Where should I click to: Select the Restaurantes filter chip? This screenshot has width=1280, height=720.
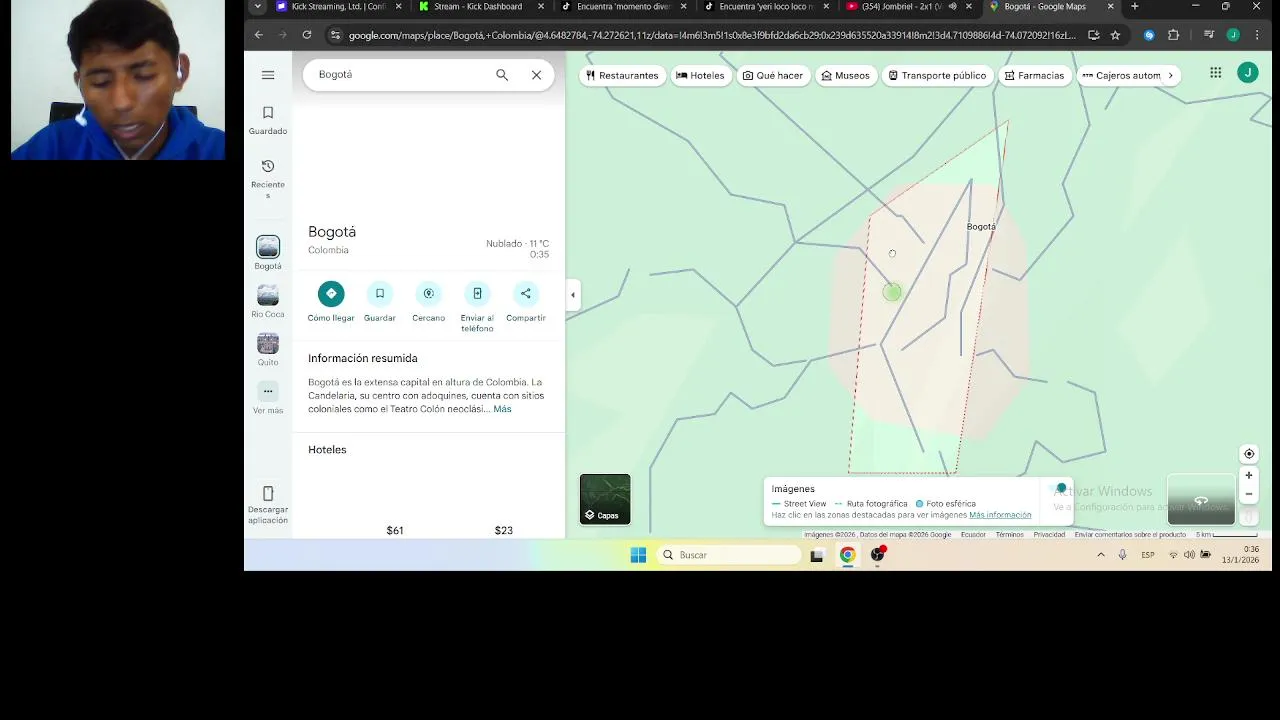622,75
